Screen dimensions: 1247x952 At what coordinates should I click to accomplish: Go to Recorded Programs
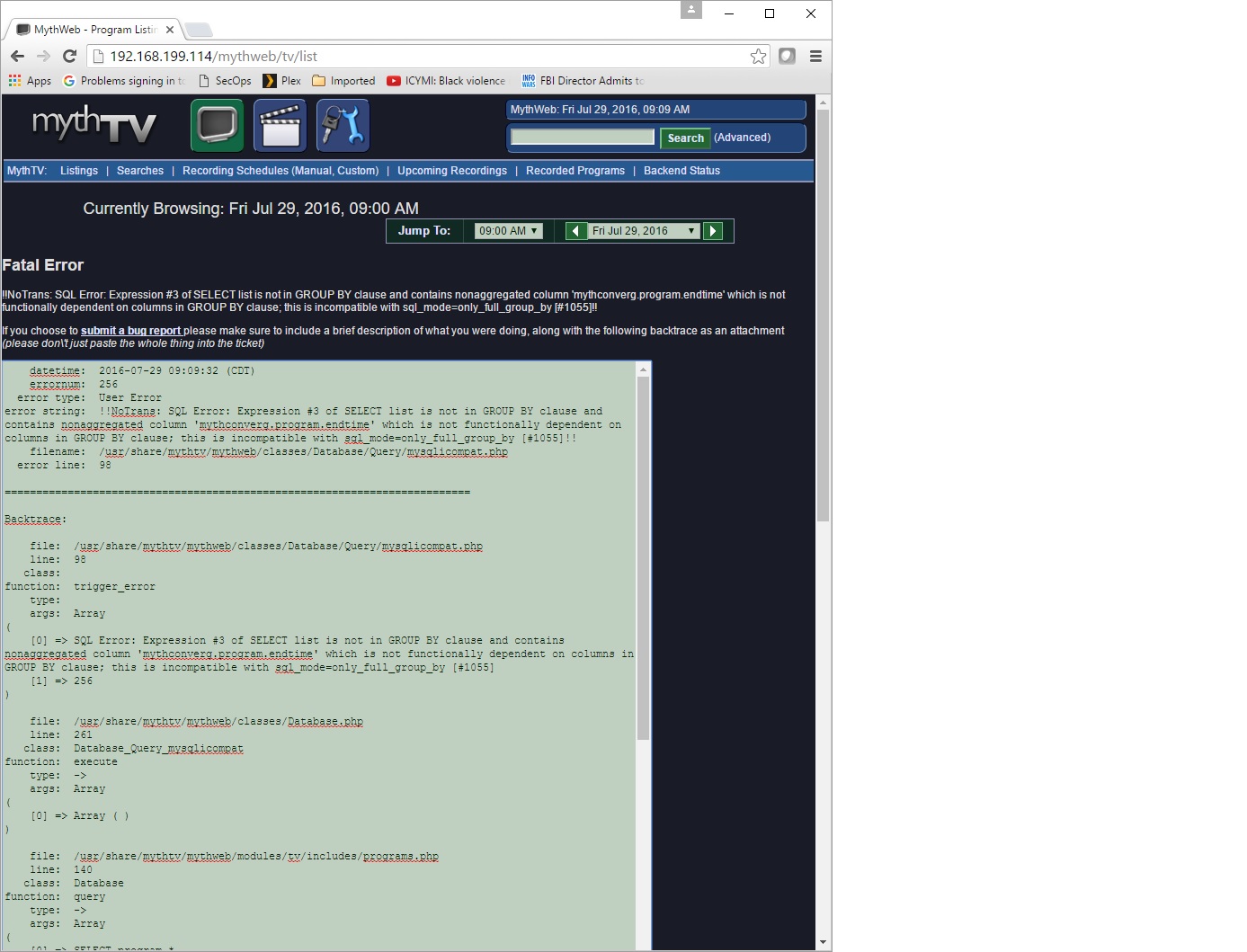point(575,171)
